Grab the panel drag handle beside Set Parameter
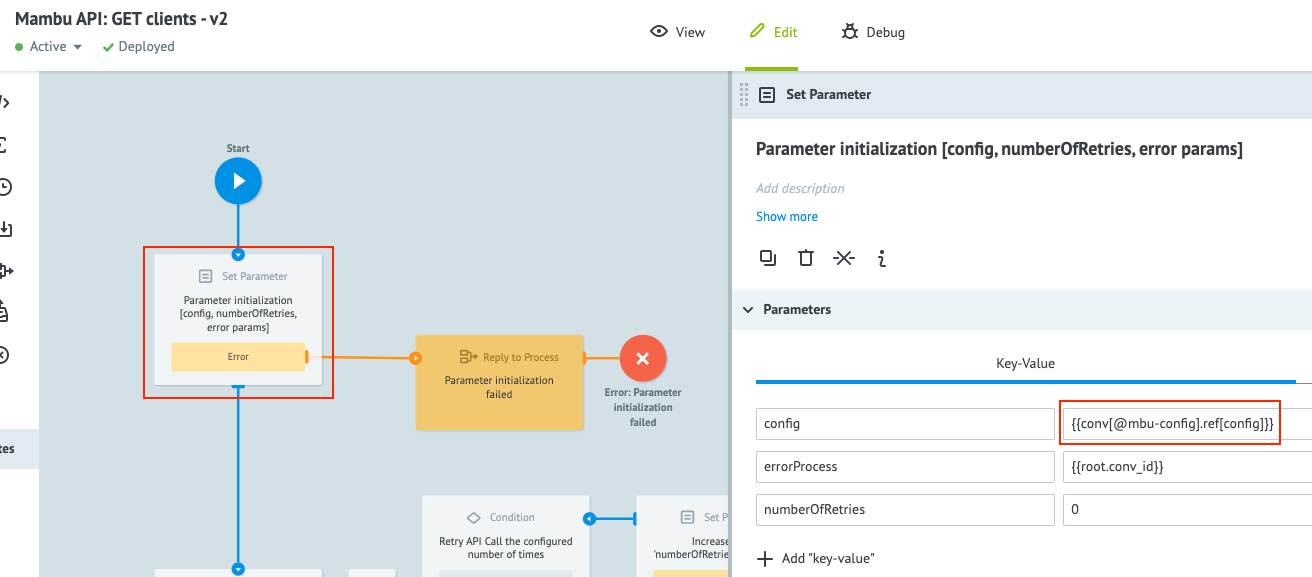Screen dimensions: 1312x577 tap(743, 95)
